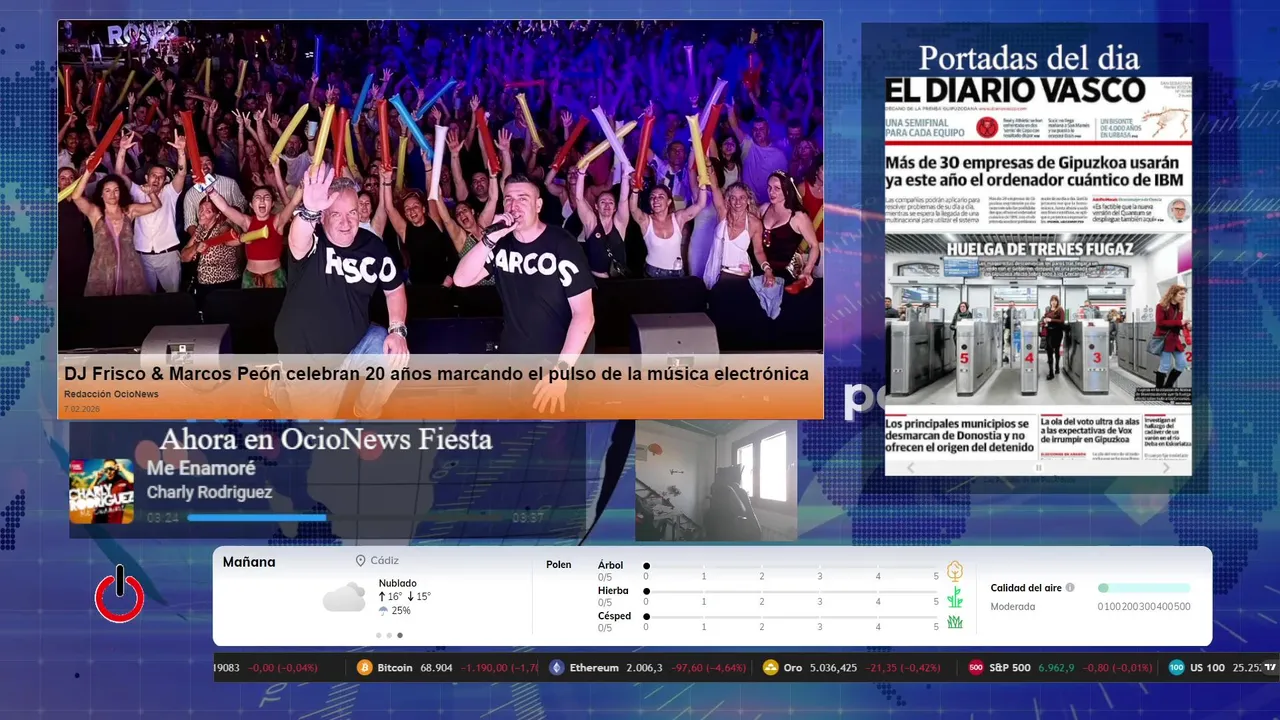The width and height of the screenshot is (1280, 720).
Task: Open the Charly Rodriguez album cover
Action: tap(101, 491)
